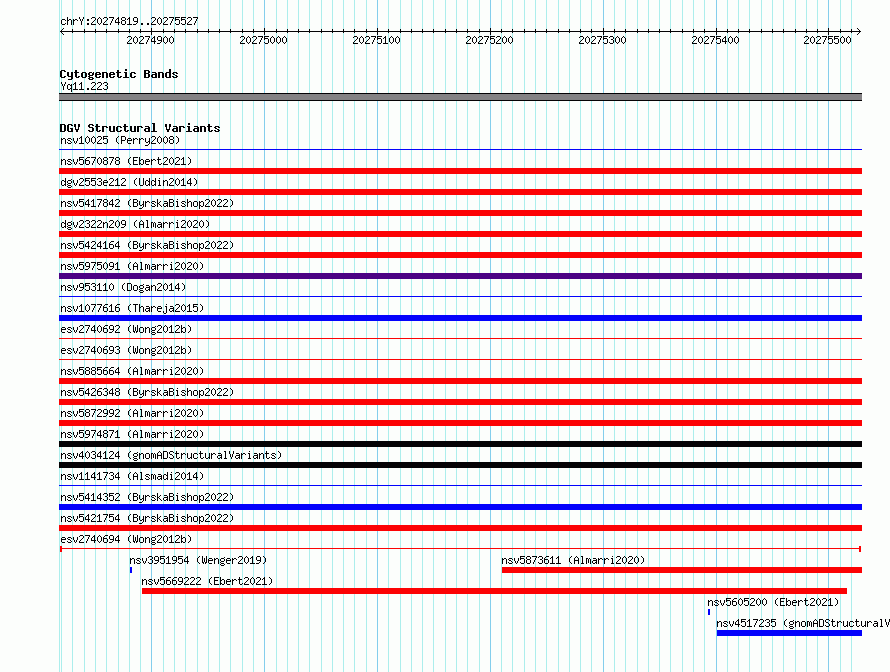Click the thin blue line of nsv10025
The image size is (890, 672).
460,150
